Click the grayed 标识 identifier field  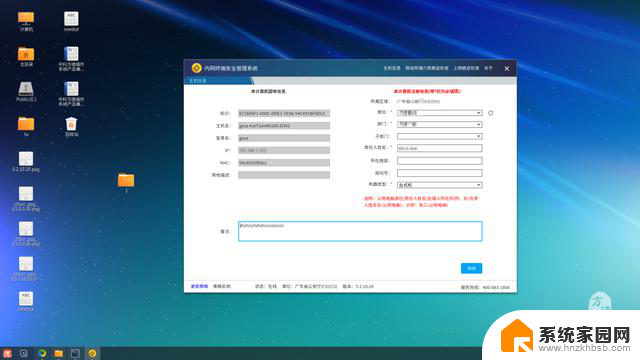(x=284, y=113)
